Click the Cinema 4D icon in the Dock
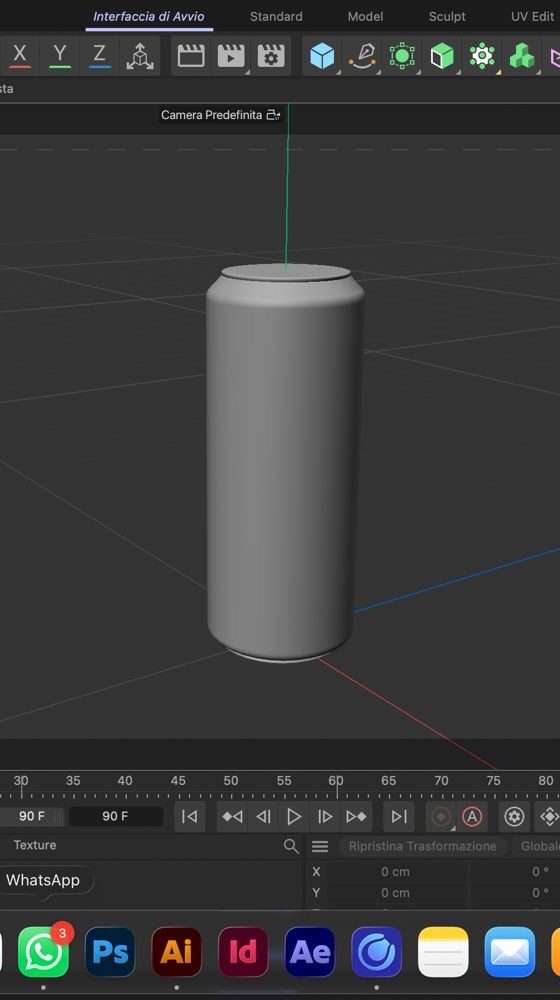The height and width of the screenshot is (1000, 560). tap(376, 952)
